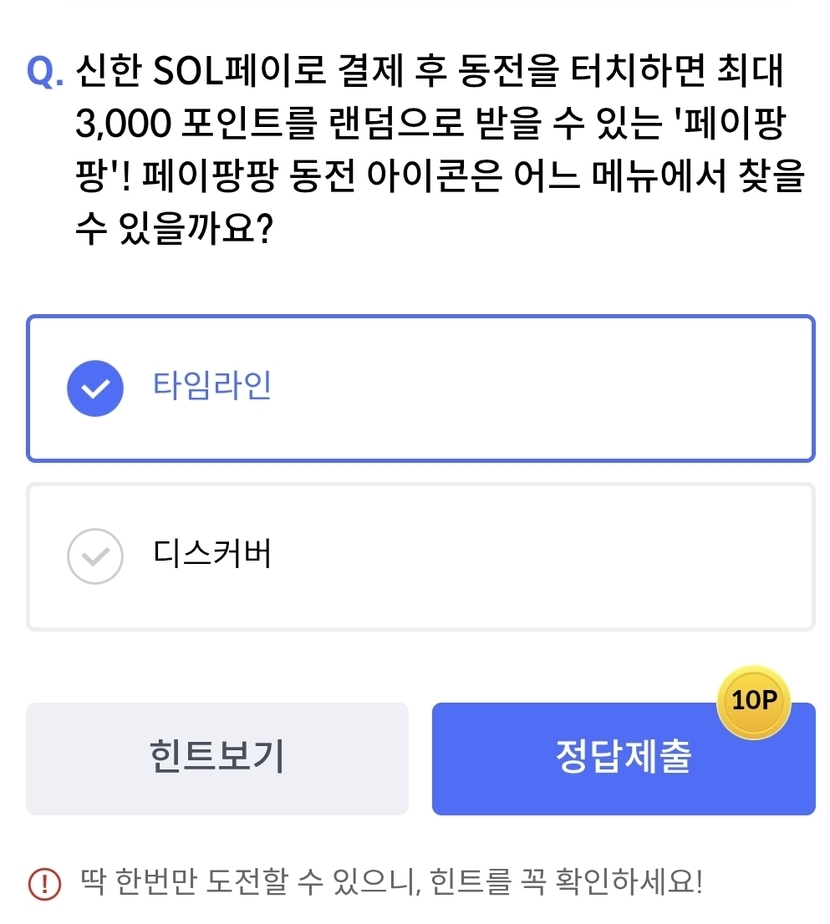Open the hint with 힌트보기
Viewport: 830px width, 924px height.
[217, 758]
